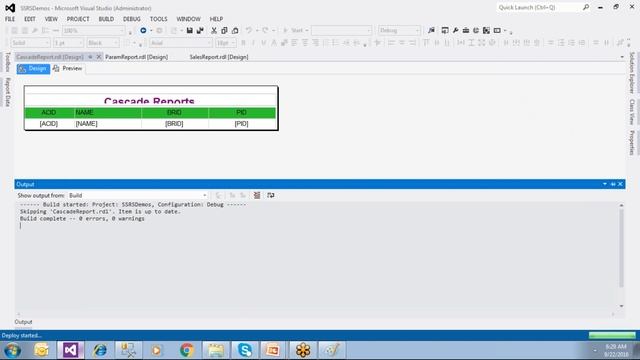Click the Save icon in toolbar
640x360 pixels.
(x=189, y=31)
